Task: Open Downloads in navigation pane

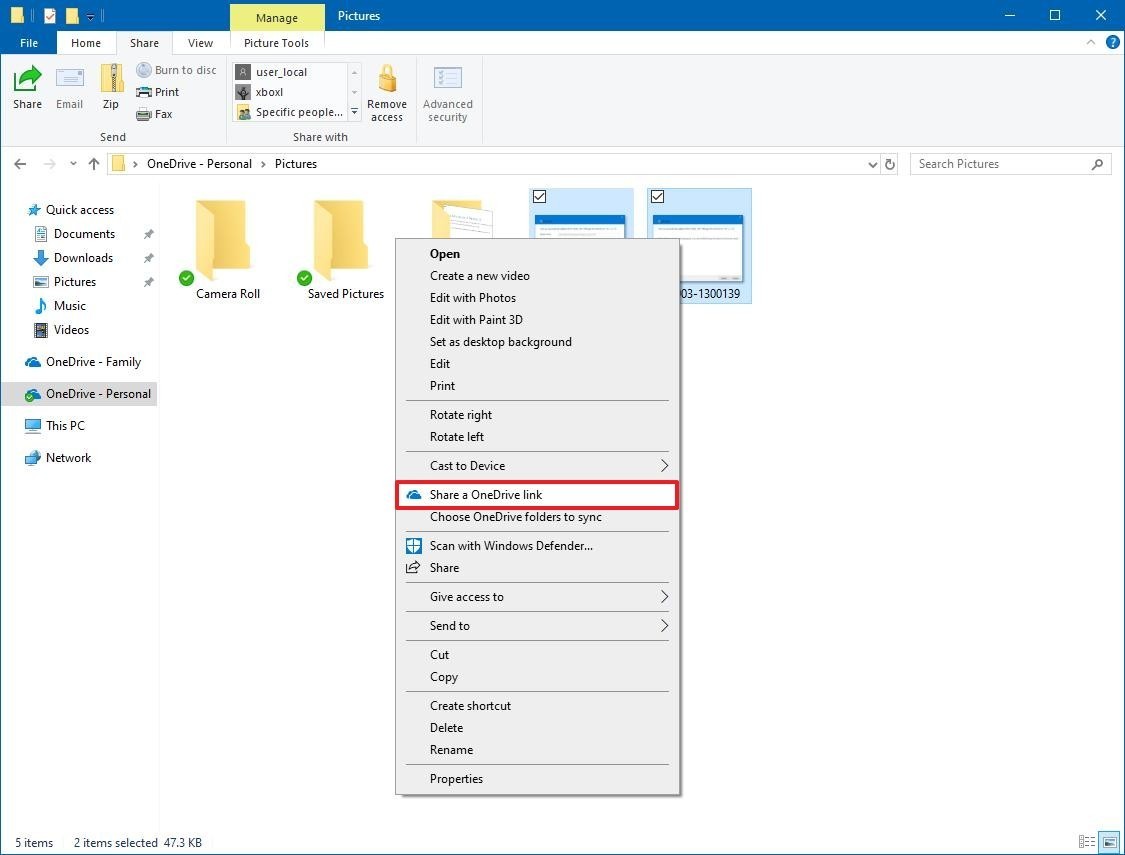Action: pos(83,258)
